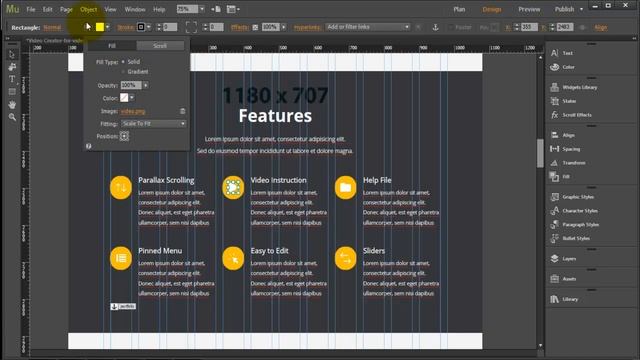Open the View menu
The image size is (640, 360).
click(x=110, y=9)
